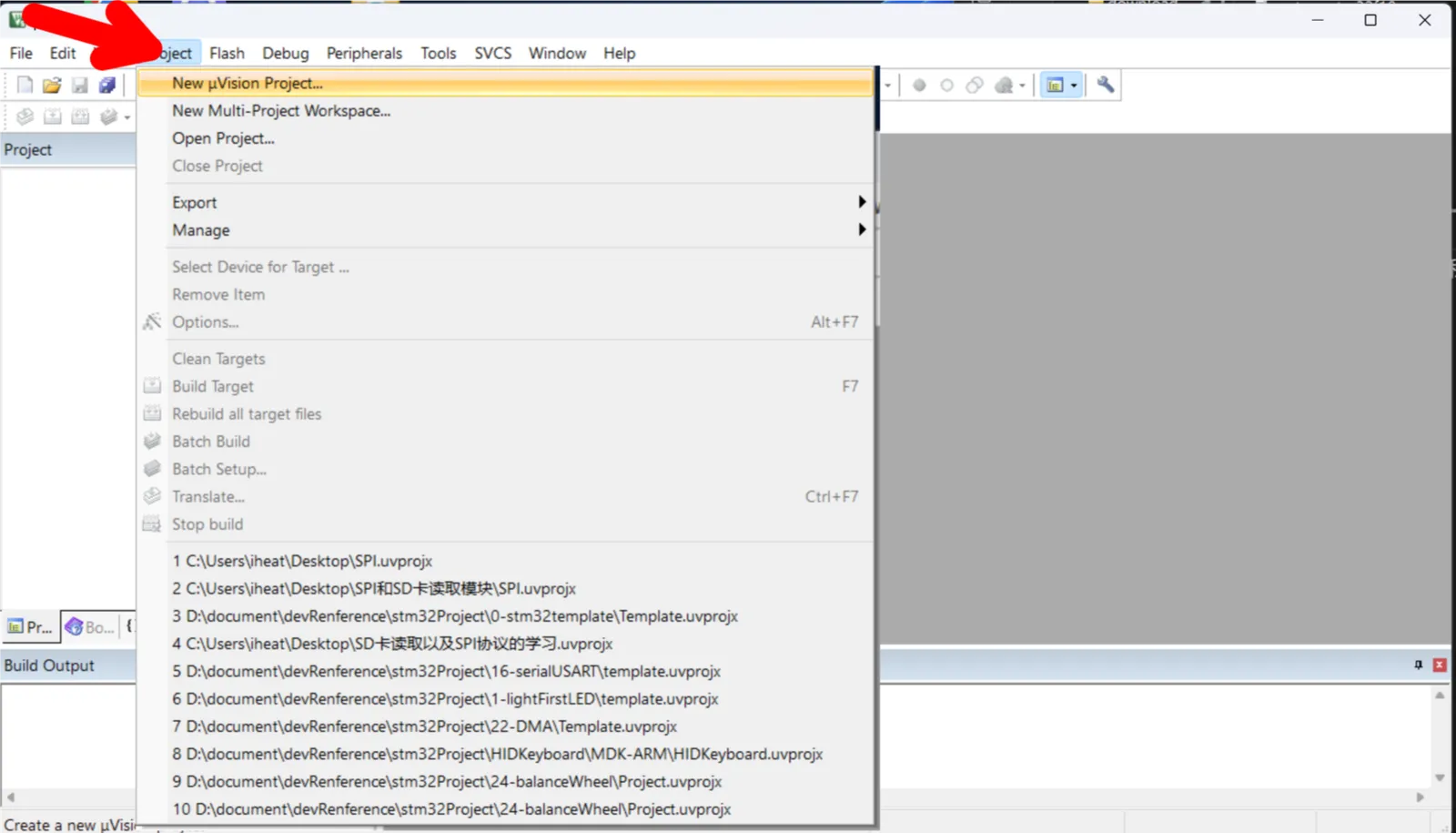Click the grayed Save floppy icon
The height and width of the screenshot is (833, 1456).
(x=80, y=85)
